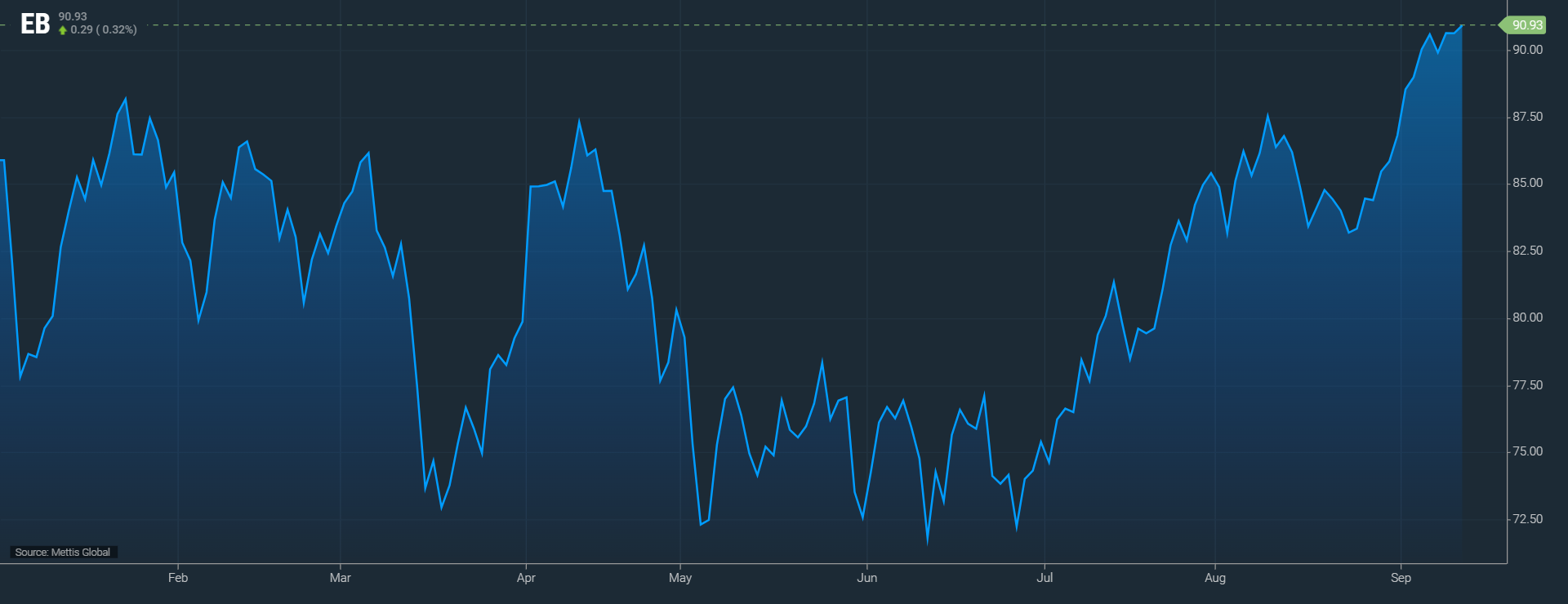The width and height of the screenshot is (1568, 604).
Task: Select the Apr label on the time axis
Action: pyautogui.click(x=526, y=578)
